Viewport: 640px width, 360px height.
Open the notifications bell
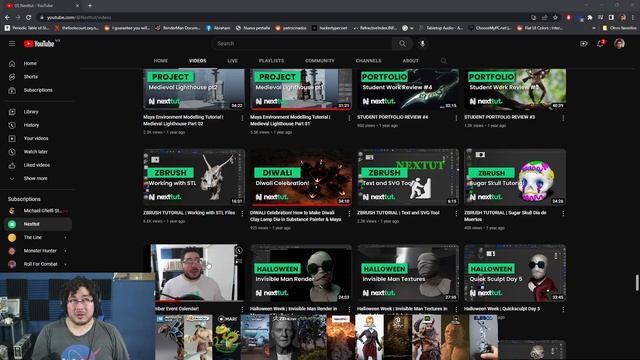(x=600, y=44)
